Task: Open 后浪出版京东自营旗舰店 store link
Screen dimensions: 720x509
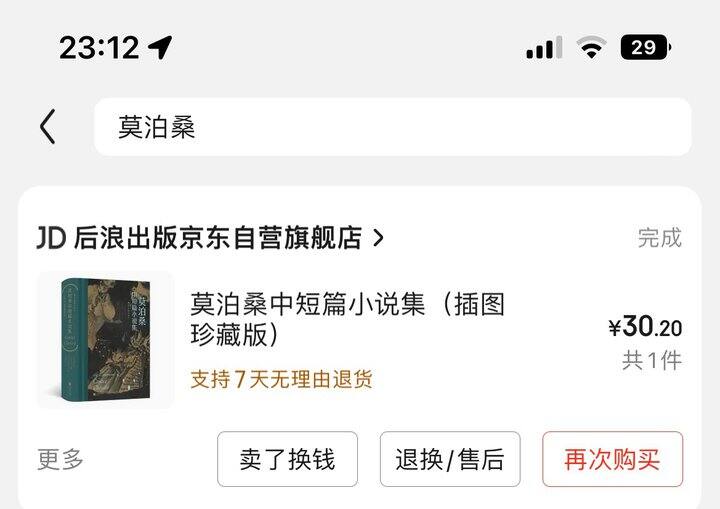Action: (x=218, y=238)
